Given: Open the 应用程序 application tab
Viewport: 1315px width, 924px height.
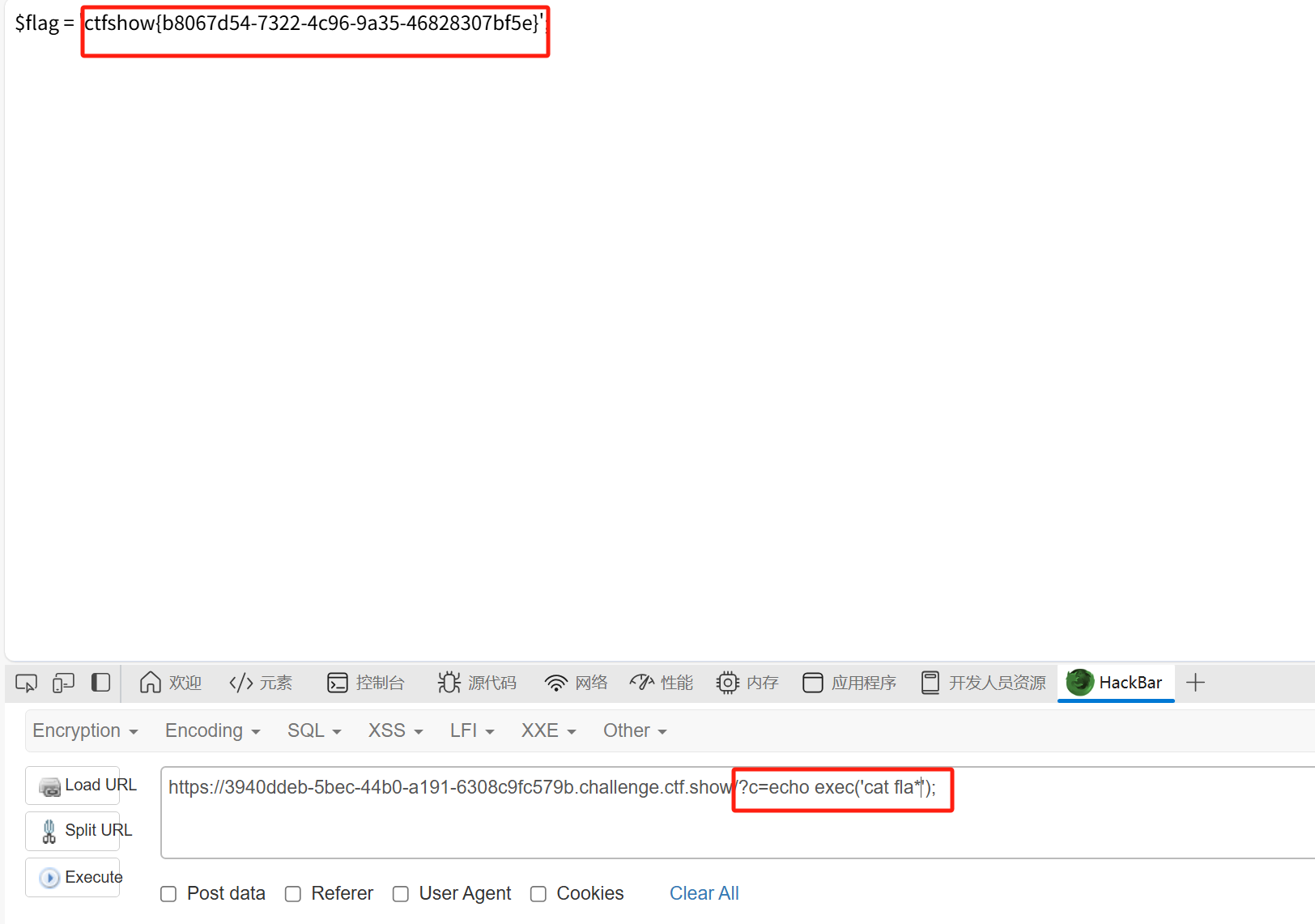Looking at the screenshot, I should [849, 683].
